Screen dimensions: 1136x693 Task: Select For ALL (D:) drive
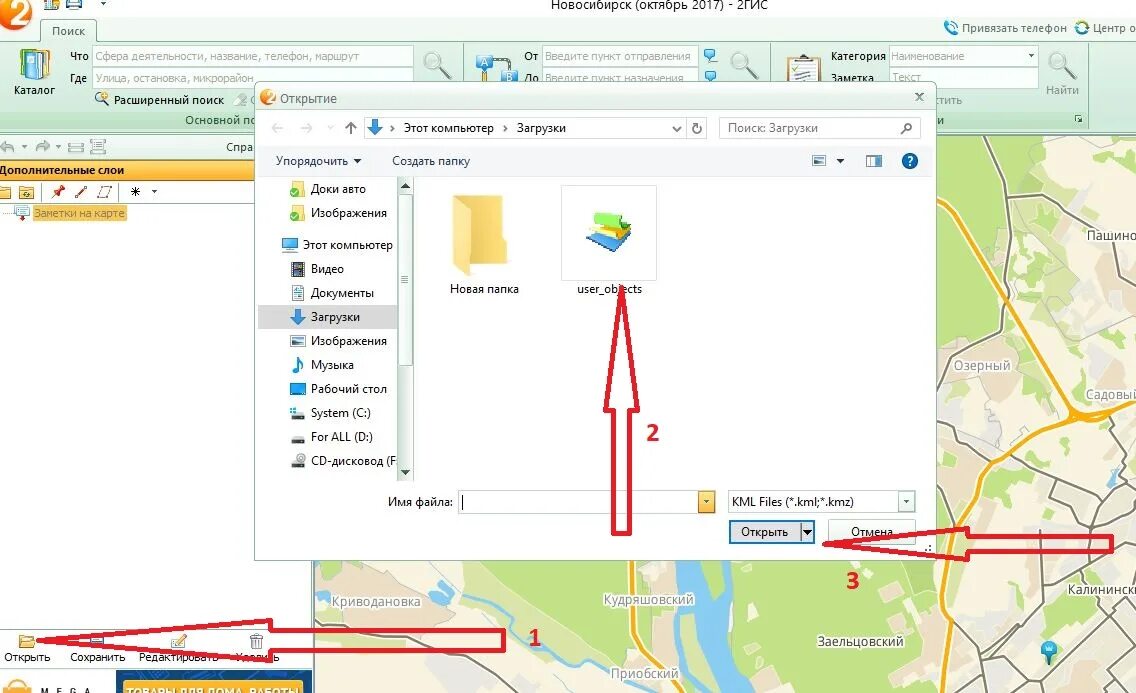click(x=332, y=437)
